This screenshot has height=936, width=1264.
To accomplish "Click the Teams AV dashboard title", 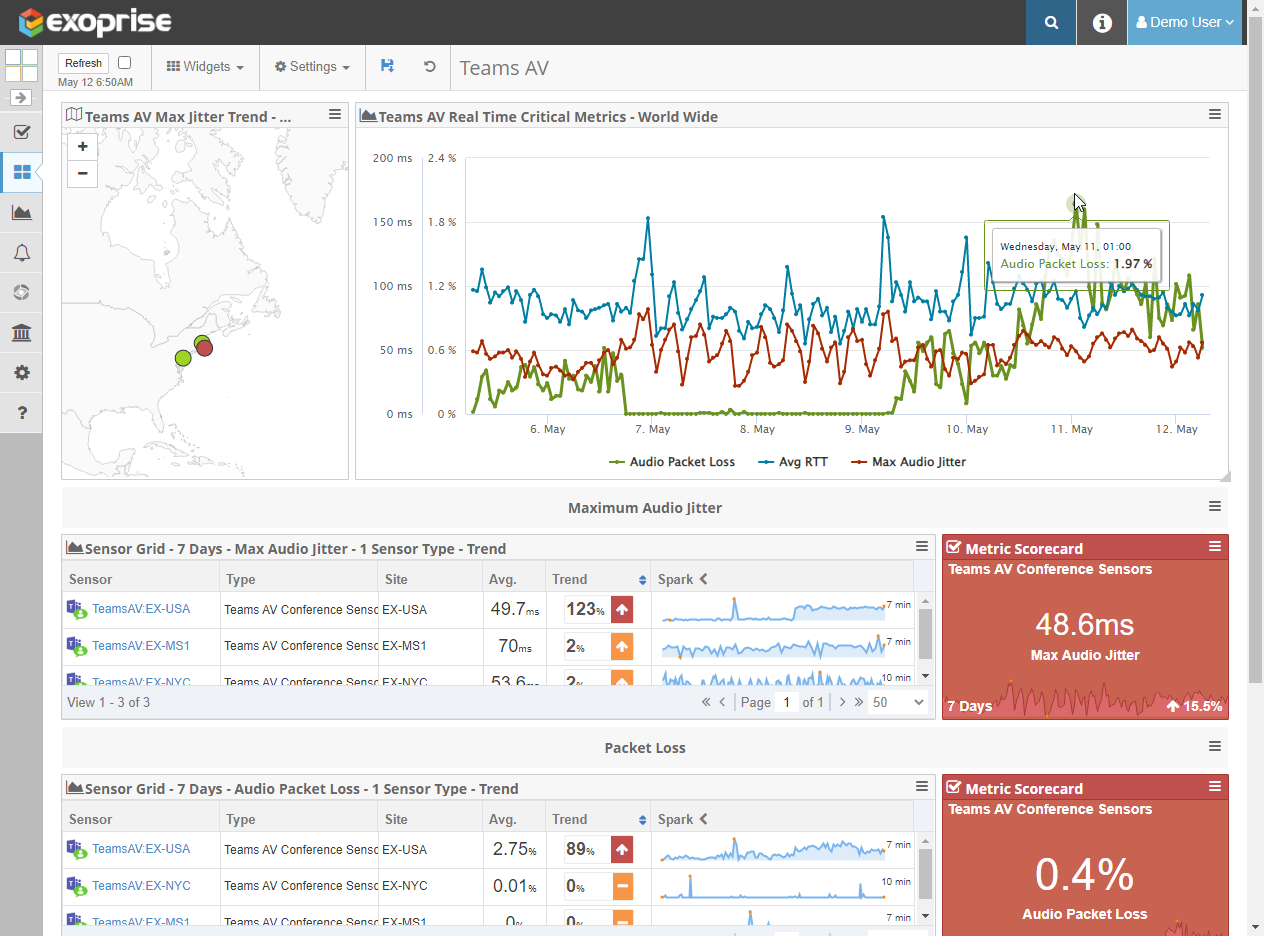I will (504, 68).
